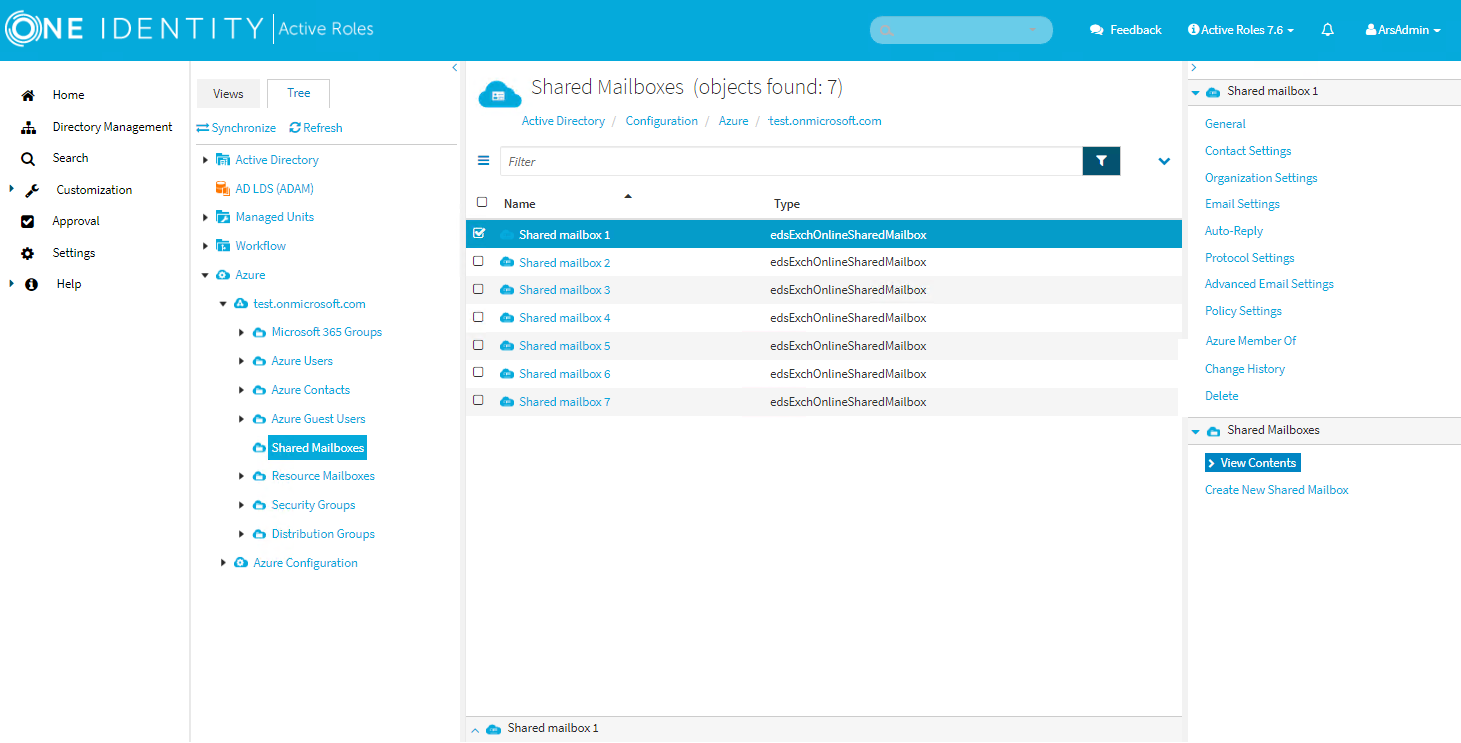Click the Workflow folder icon
Screen dimensions: 1461x743
222,246
